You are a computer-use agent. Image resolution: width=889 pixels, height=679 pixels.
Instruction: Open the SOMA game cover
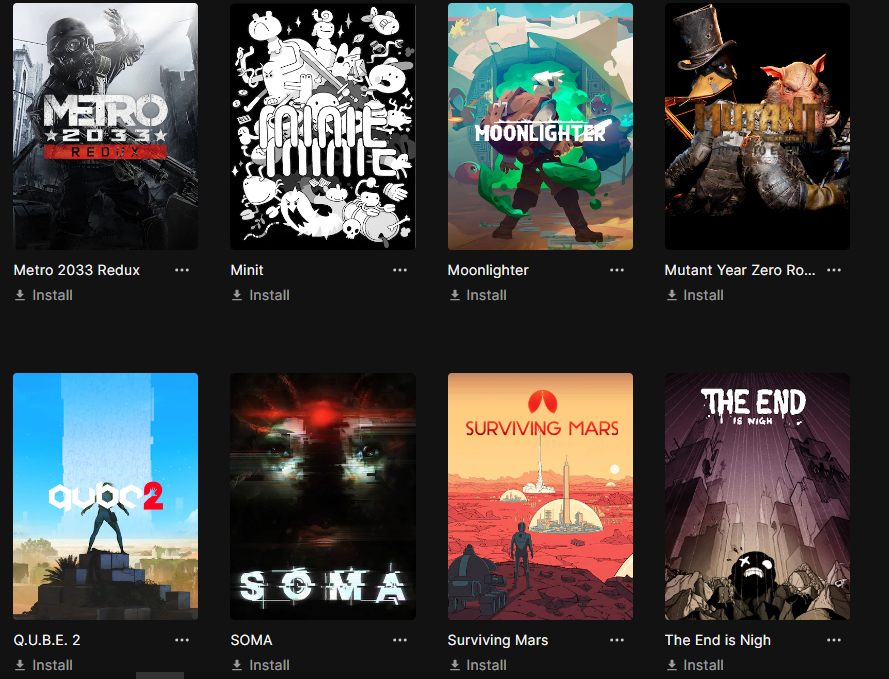[x=323, y=496]
